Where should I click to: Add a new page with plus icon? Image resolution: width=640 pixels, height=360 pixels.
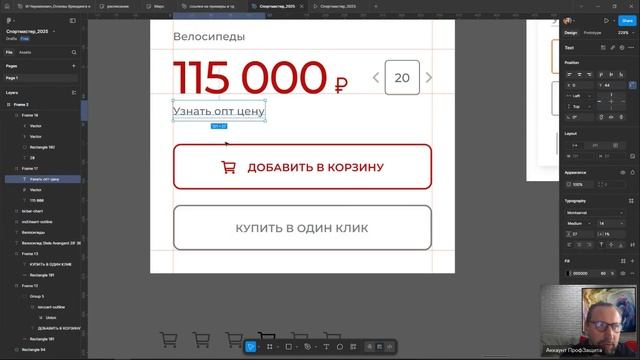74,66
